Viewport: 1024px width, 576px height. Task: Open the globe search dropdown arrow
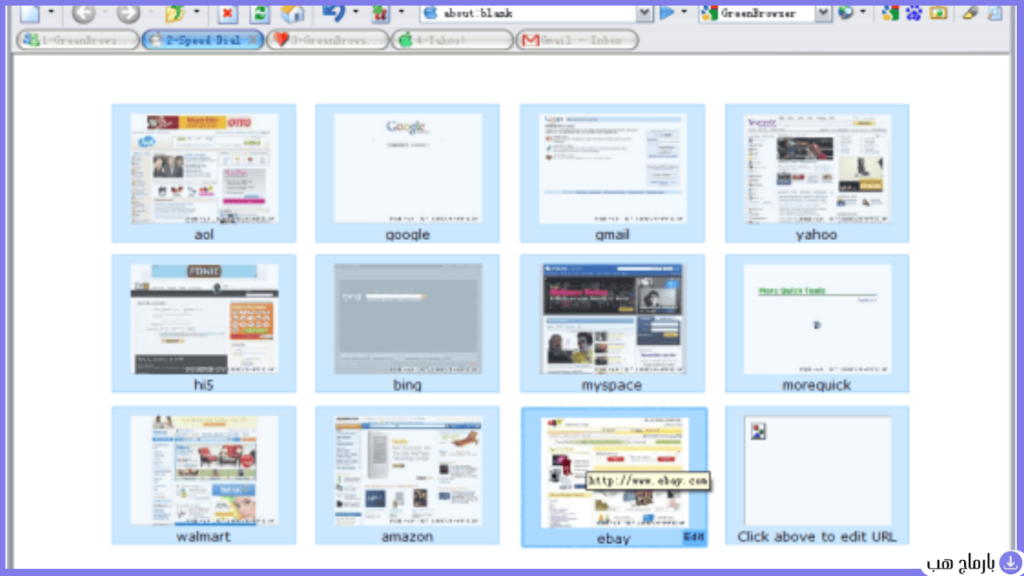(x=863, y=12)
